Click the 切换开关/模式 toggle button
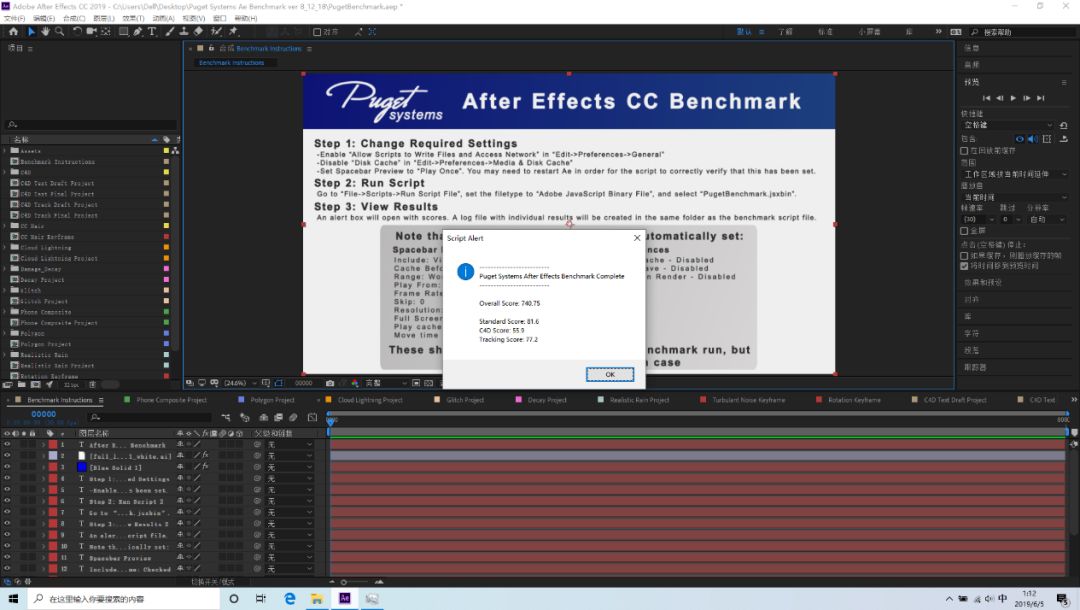 click(212, 581)
